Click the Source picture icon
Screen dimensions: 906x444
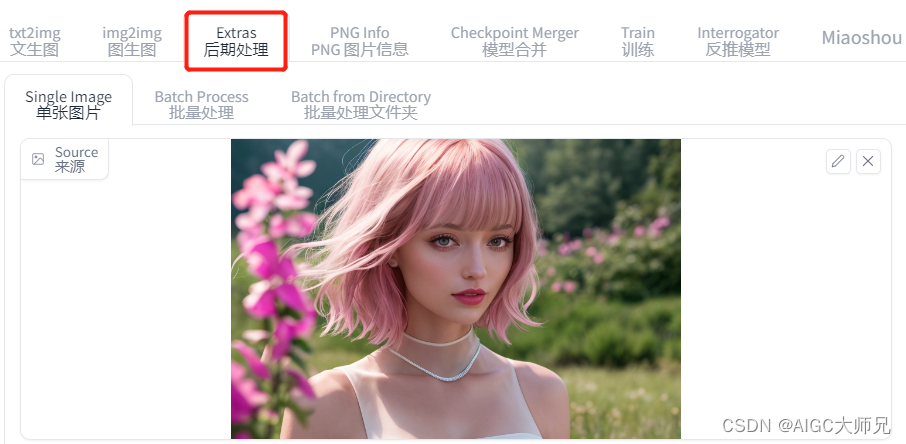38,160
